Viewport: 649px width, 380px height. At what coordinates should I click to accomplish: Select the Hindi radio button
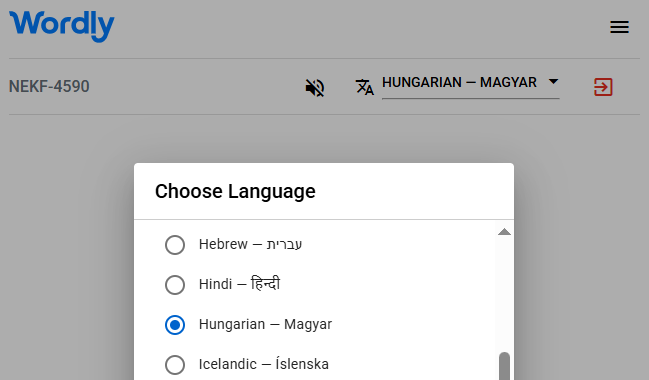[175, 285]
